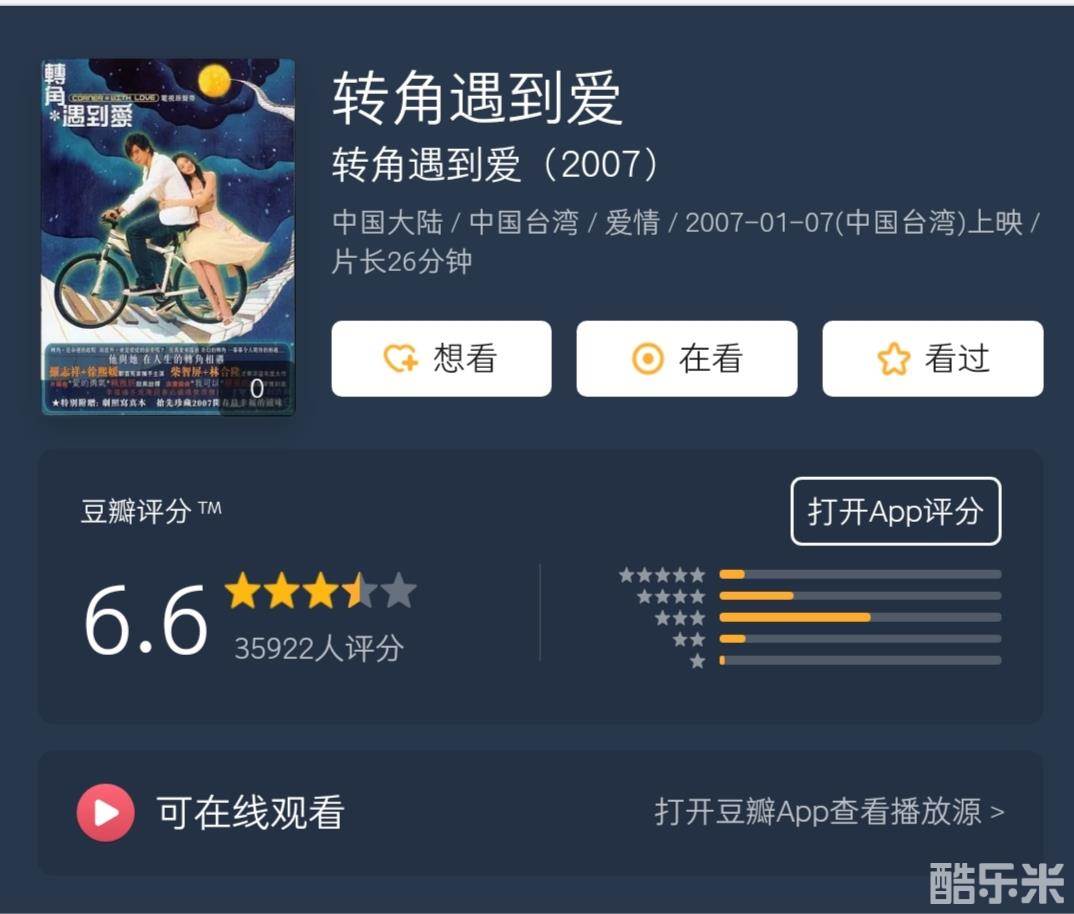Mark the show as 想看
1074x914 pixels.
tap(441, 358)
